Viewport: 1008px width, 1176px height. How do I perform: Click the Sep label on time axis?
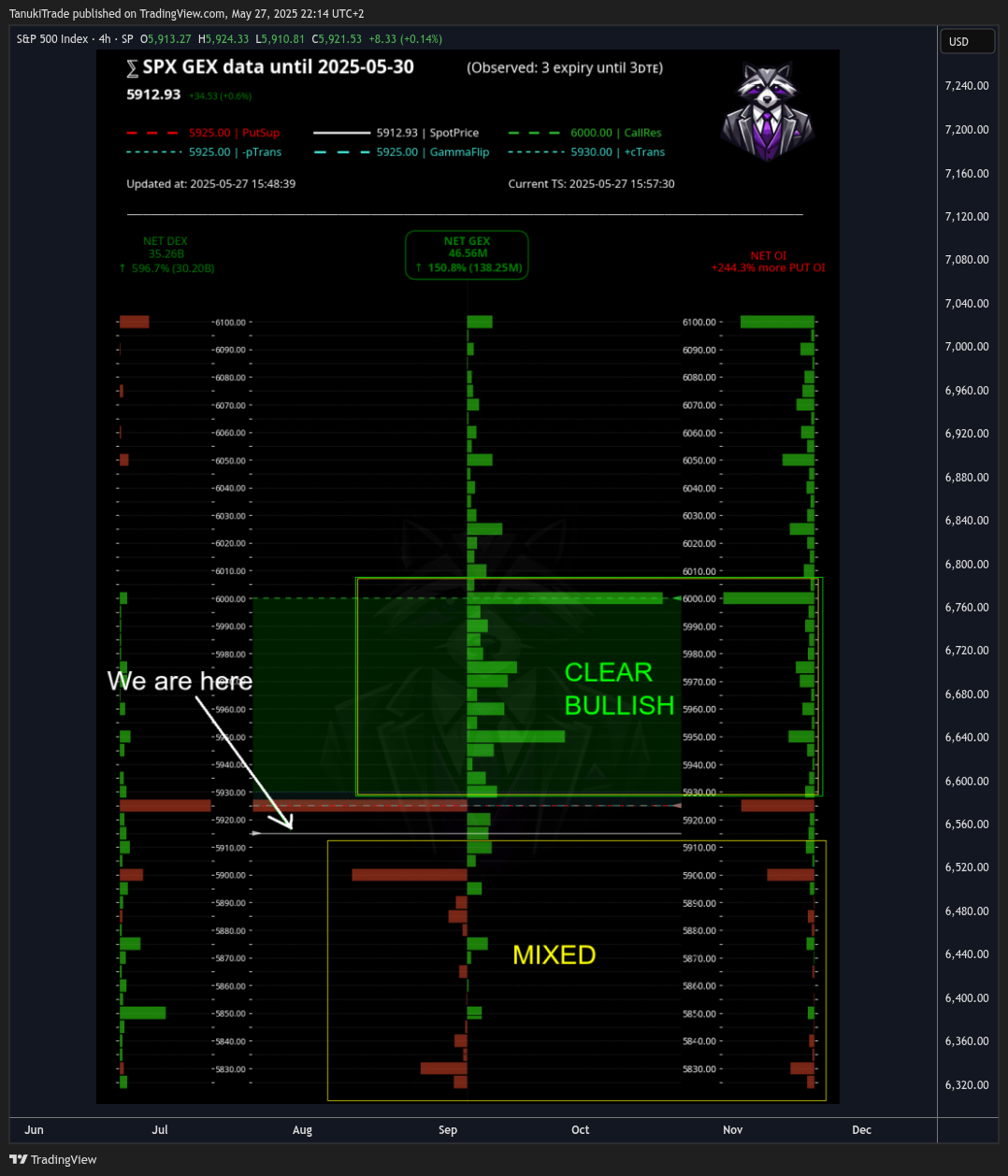pyautogui.click(x=448, y=1130)
